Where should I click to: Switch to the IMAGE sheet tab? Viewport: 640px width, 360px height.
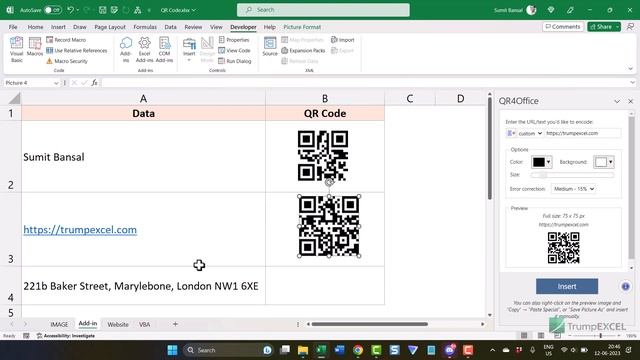click(59, 324)
